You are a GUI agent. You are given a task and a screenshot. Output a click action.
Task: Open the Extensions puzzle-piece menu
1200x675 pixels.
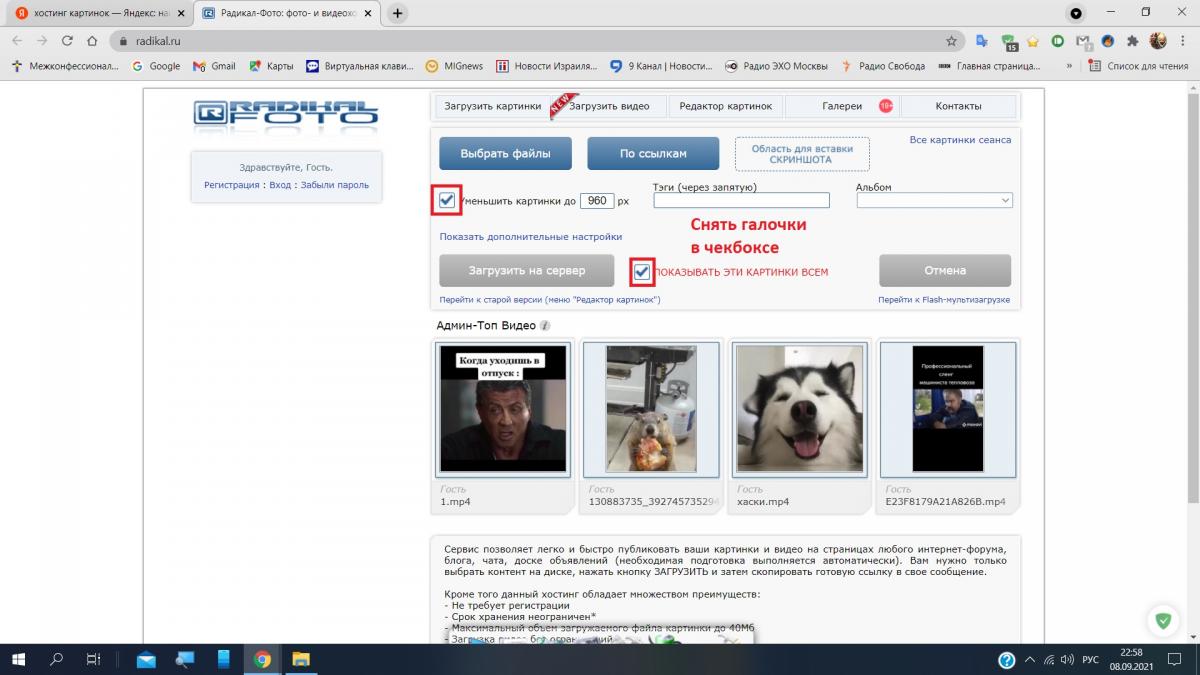coord(1133,41)
